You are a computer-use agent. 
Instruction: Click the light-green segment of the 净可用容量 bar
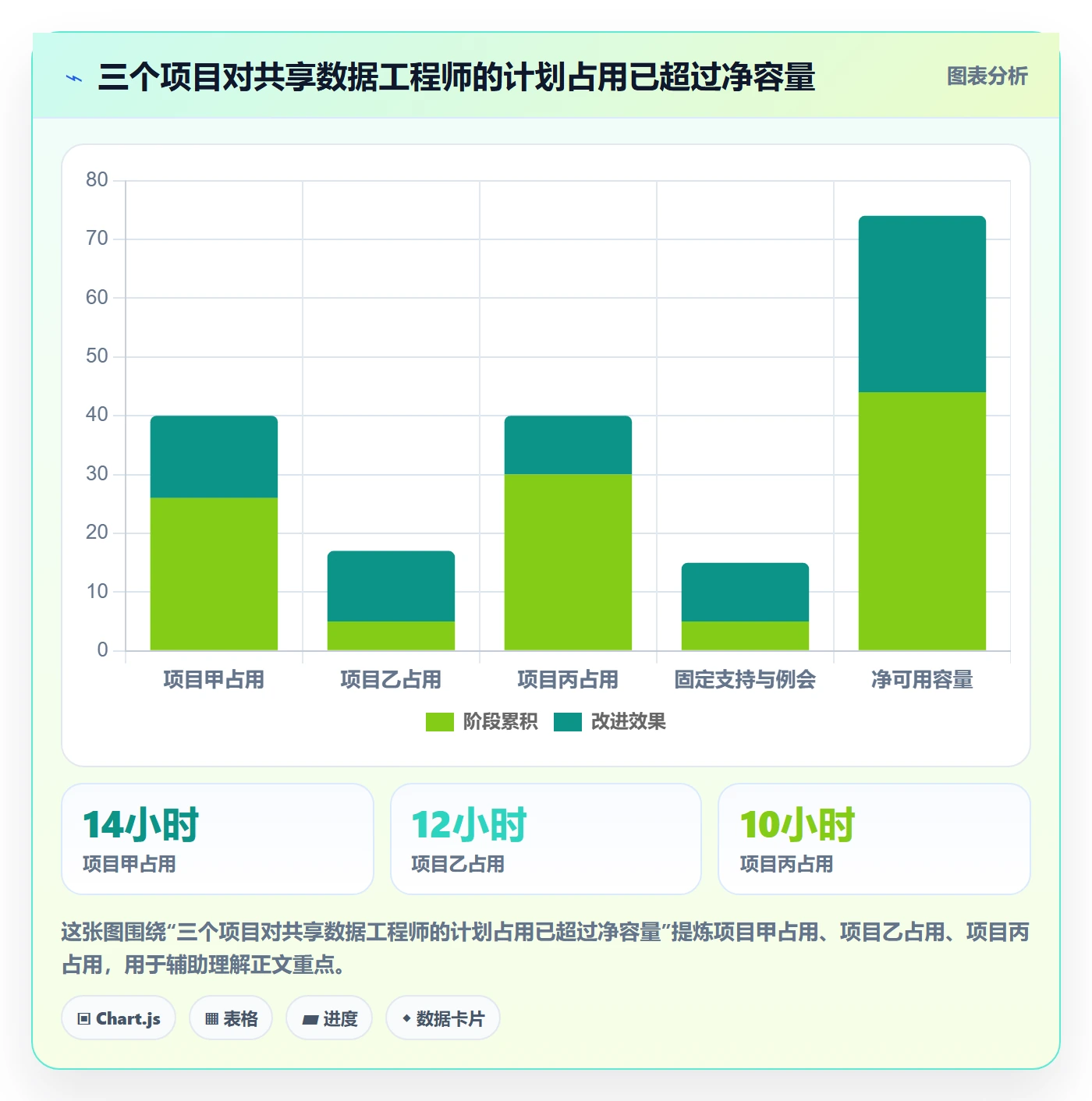pos(922,521)
